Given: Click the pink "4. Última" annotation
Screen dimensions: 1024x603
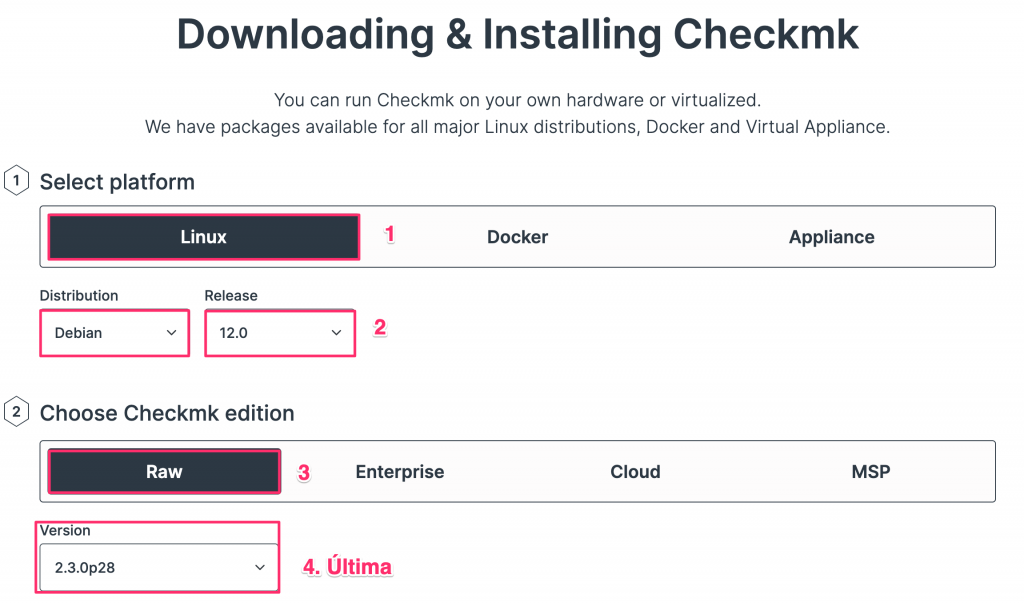Looking at the screenshot, I should 347,567.
